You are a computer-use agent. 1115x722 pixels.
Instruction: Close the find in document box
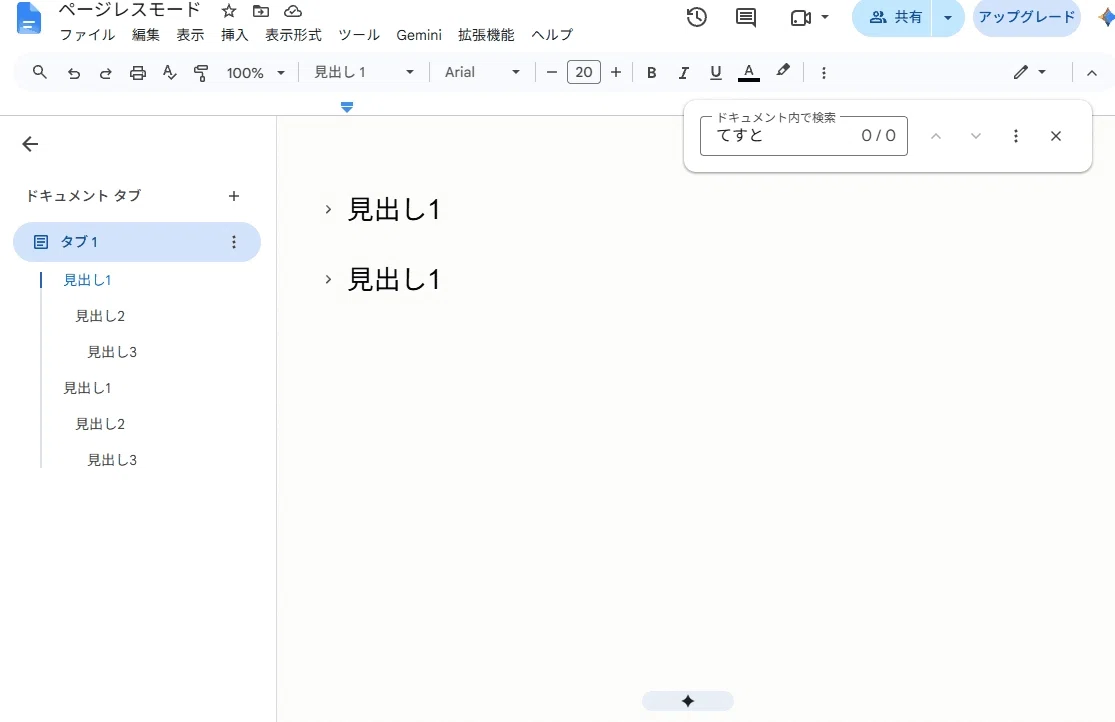click(x=1056, y=136)
